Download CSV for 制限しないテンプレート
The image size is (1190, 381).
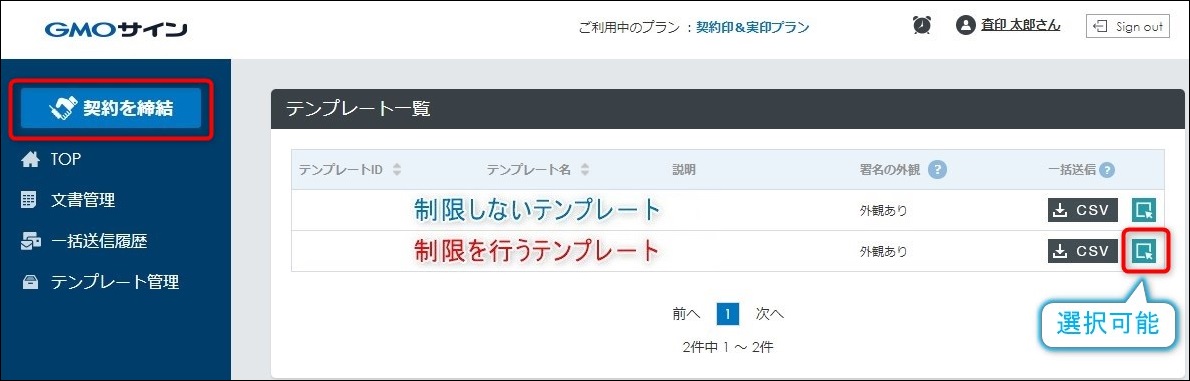(x=1083, y=210)
